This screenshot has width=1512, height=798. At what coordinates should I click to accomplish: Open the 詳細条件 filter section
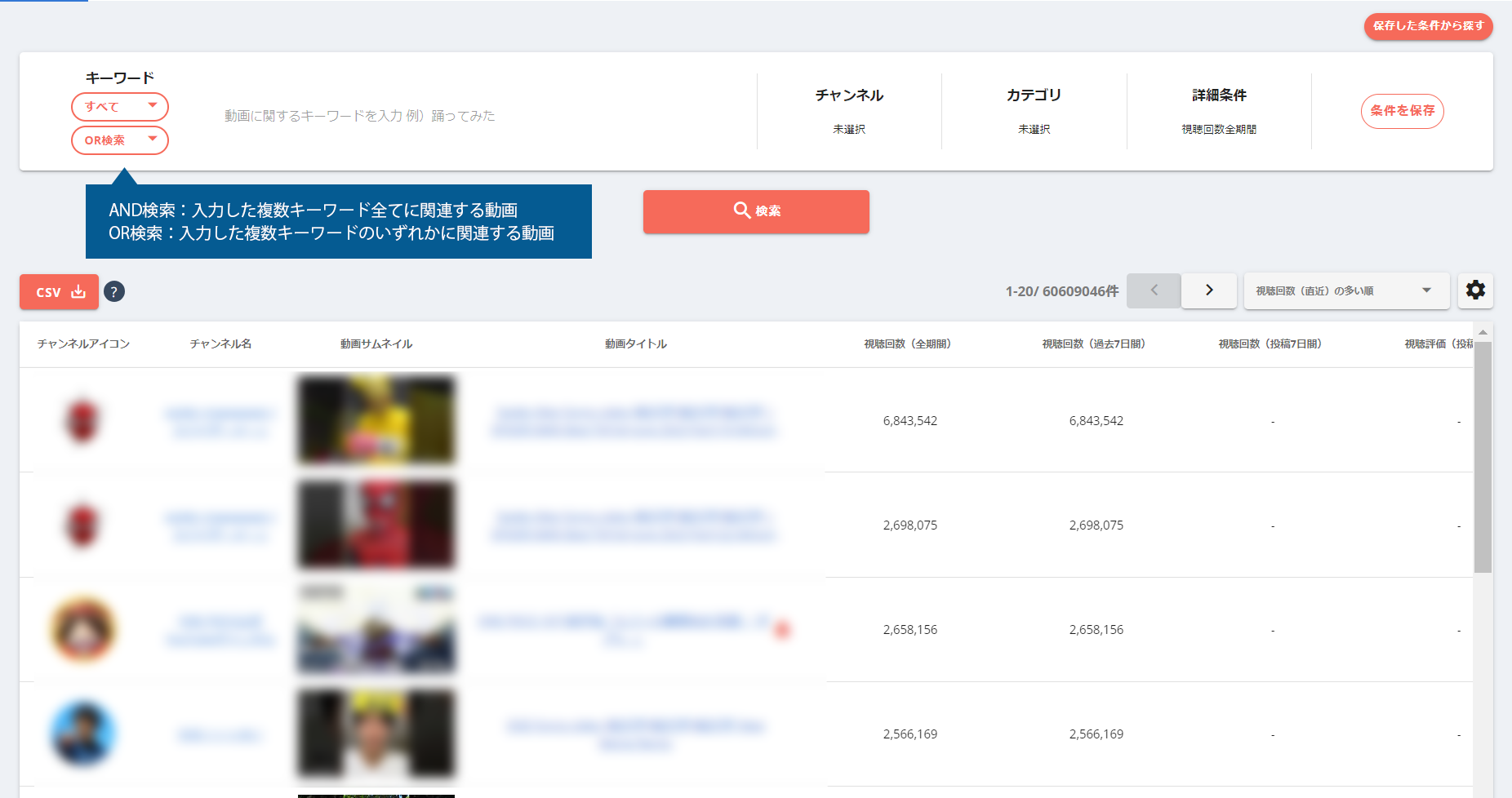[1219, 111]
